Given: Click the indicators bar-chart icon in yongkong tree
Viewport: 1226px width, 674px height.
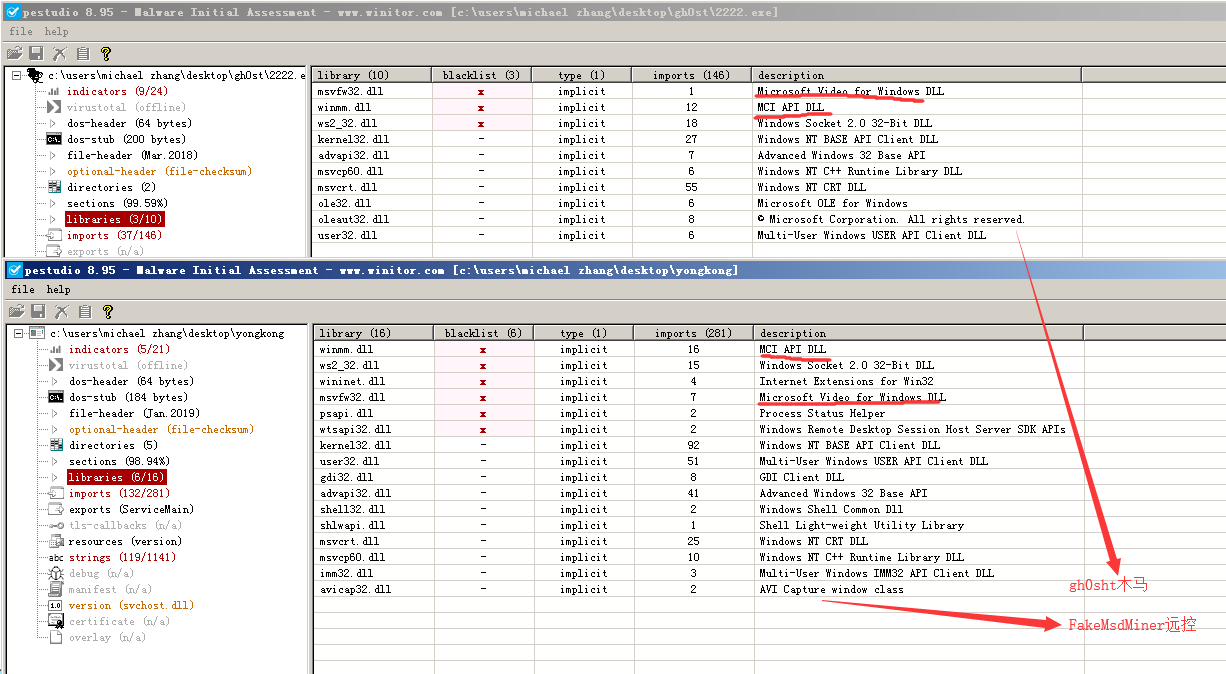Looking at the screenshot, I should [x=56, y=349].
